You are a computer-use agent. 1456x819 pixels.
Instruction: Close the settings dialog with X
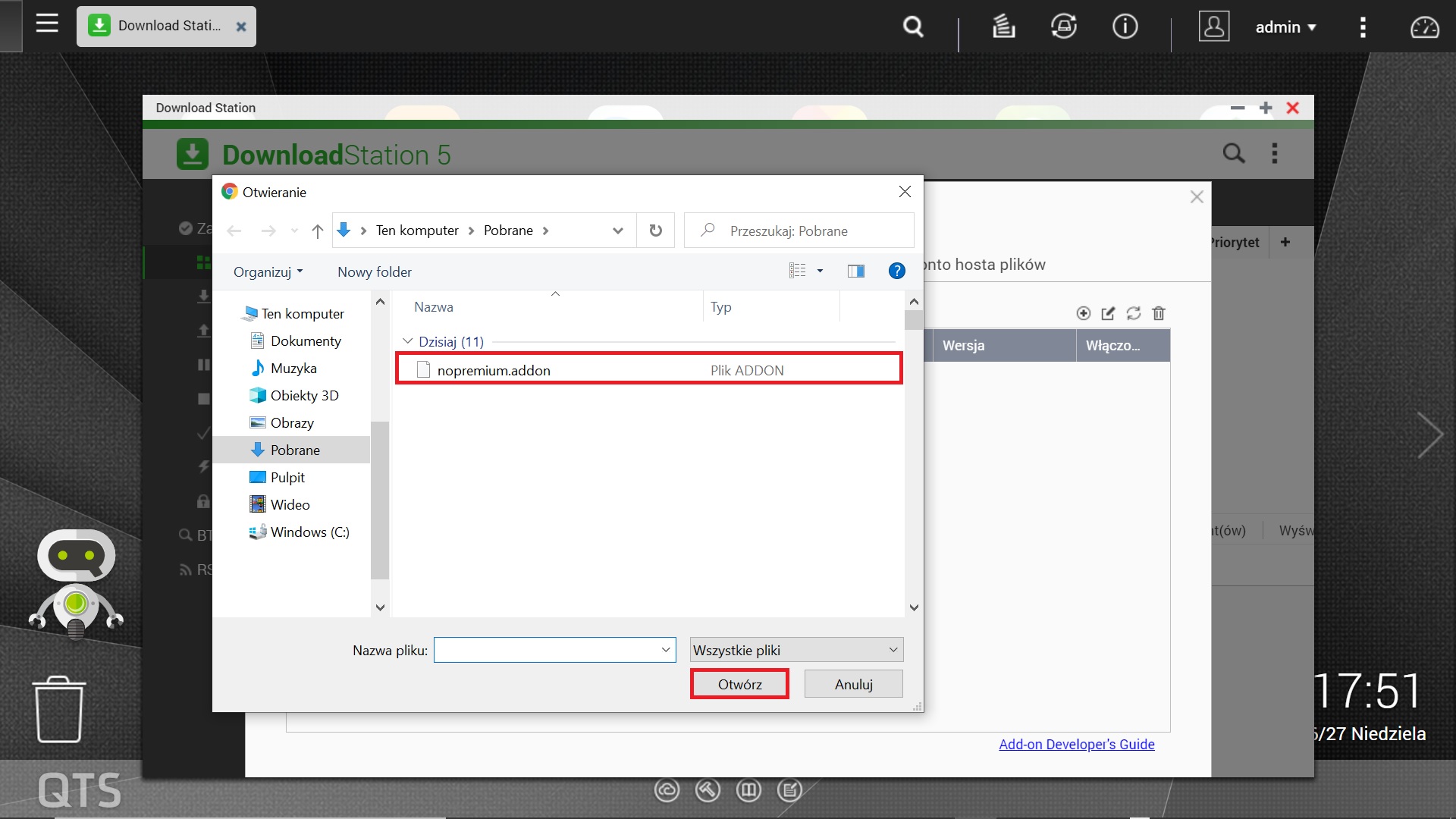(x=1197, y=197)
